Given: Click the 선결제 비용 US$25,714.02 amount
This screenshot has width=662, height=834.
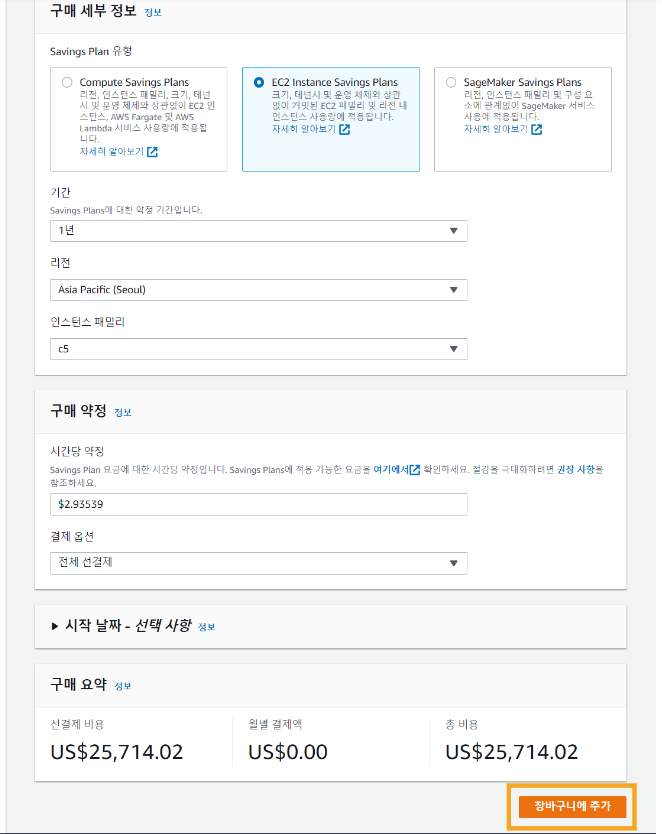Looking at the screenshot, I should 117,752.
